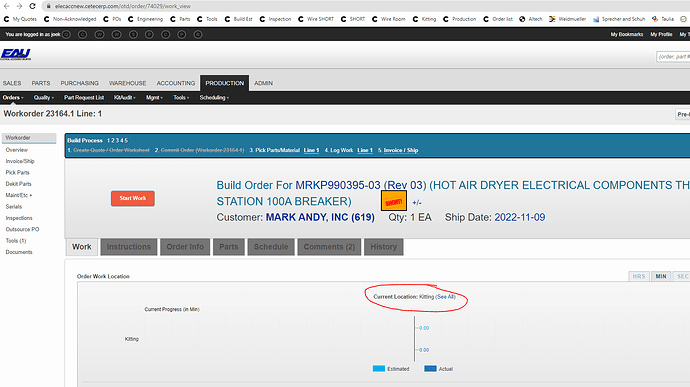690x387 pixels.
Task: Open the Taulia bookmark
Action: pos(663,19)
